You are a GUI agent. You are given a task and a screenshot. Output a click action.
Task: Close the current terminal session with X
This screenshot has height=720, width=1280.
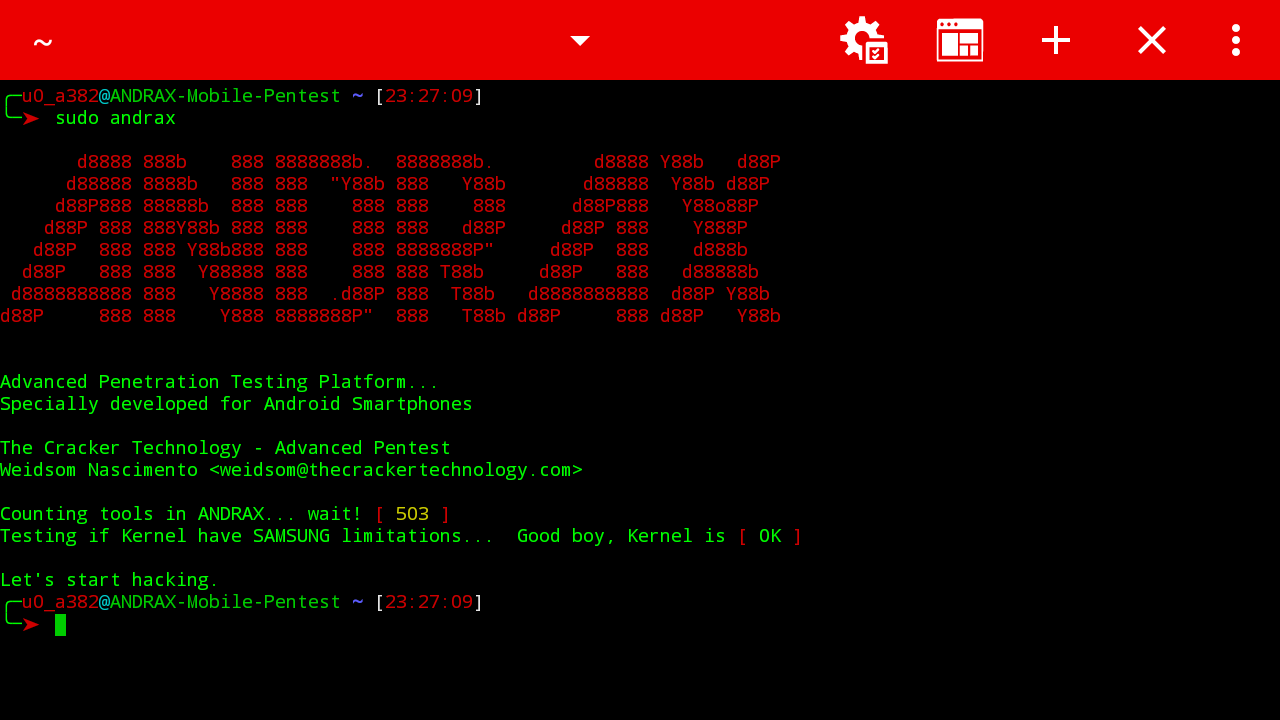1152,40
